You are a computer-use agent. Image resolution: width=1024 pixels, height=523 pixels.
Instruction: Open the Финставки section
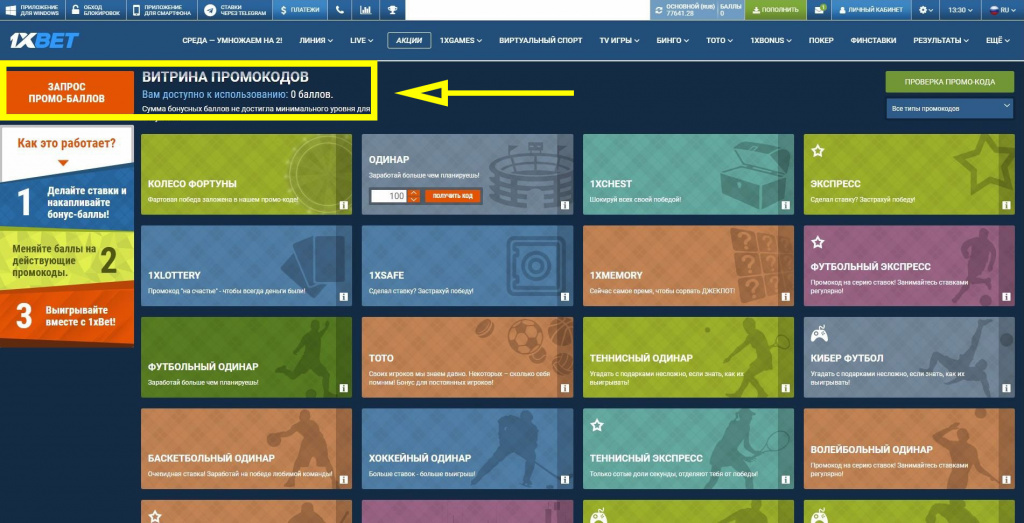coord(873,40)
